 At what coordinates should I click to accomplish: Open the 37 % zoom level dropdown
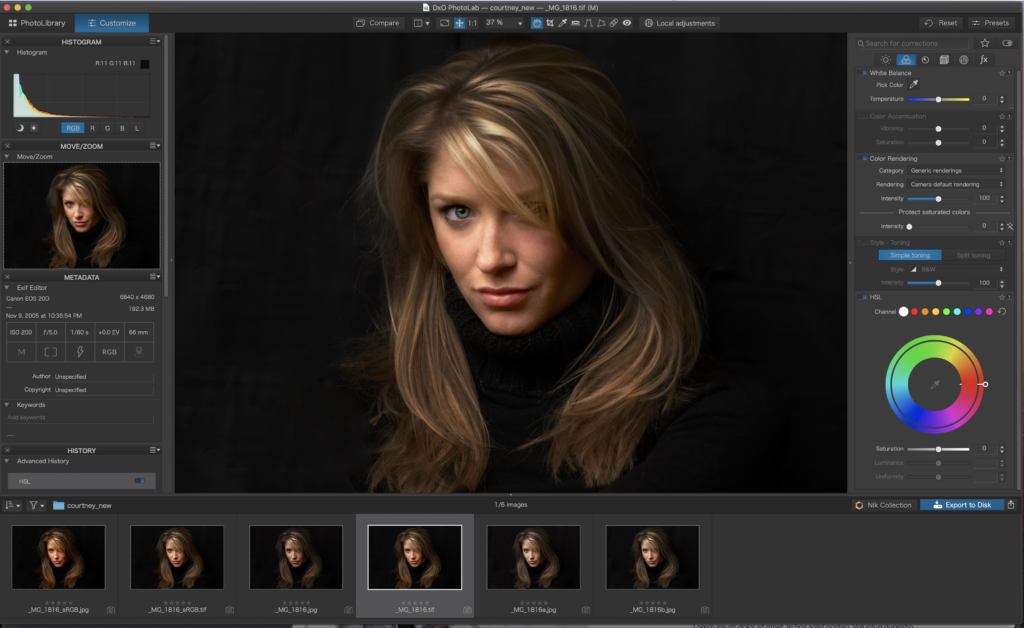[505, 23]
